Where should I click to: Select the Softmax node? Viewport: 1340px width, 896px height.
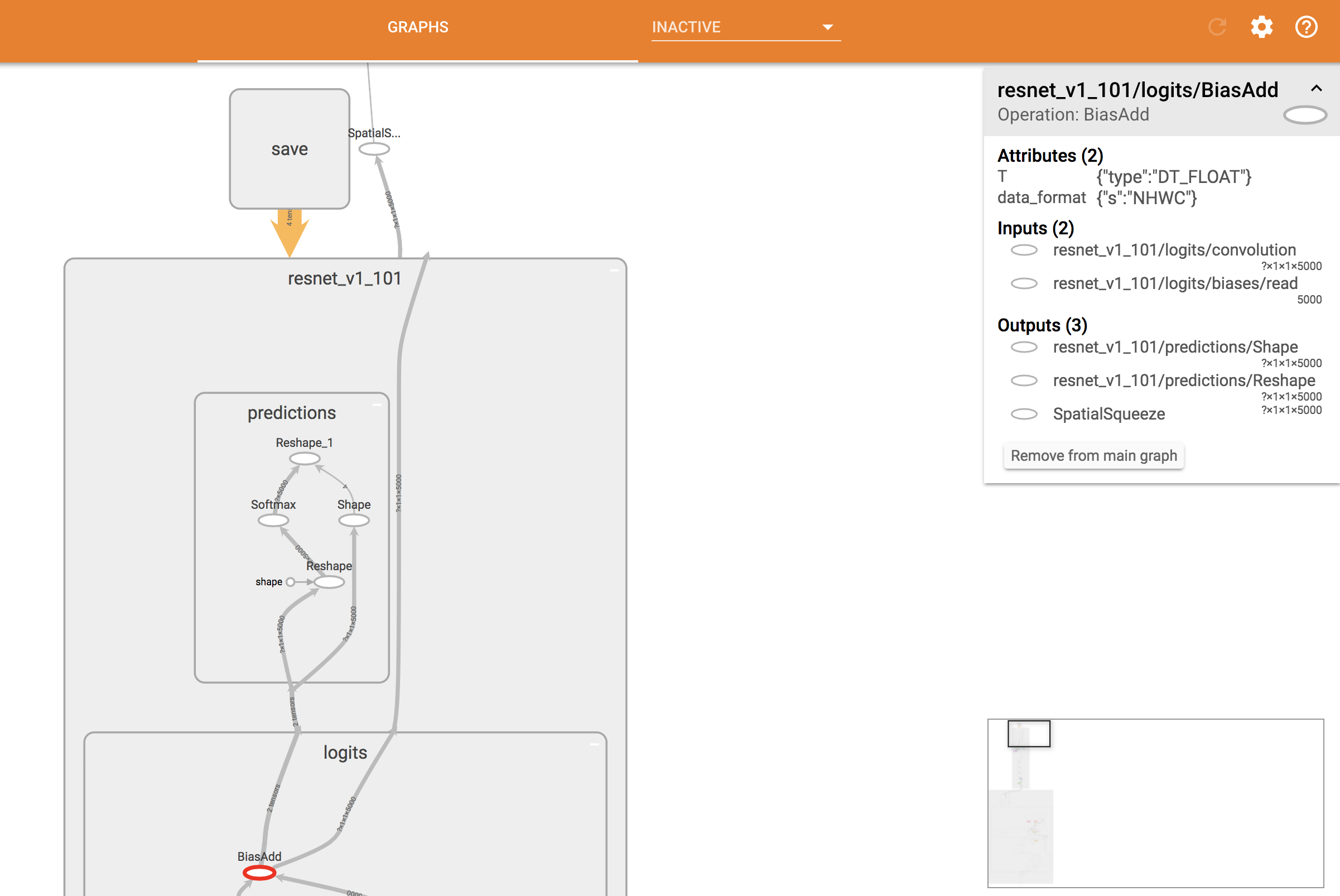(x=273, y=521)
